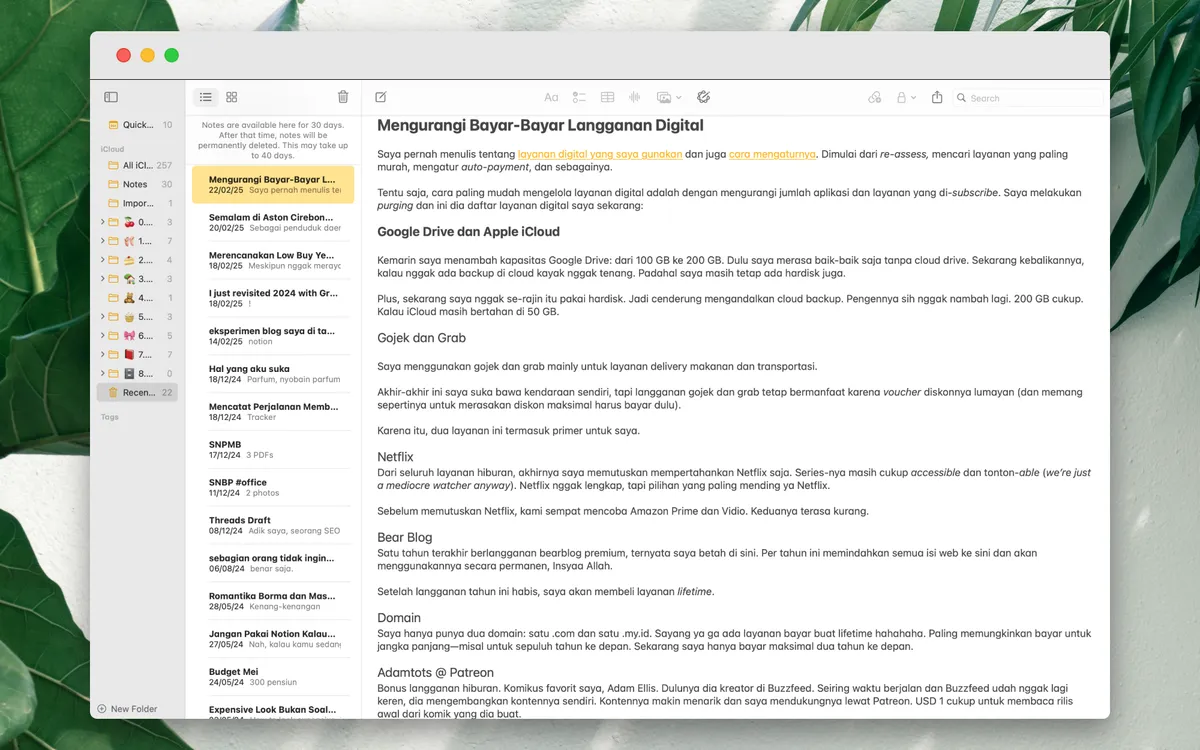This screenshot has width=1200, height=750.
Task: Toggle the sidebar visibility icon
Action: (111, 97)
